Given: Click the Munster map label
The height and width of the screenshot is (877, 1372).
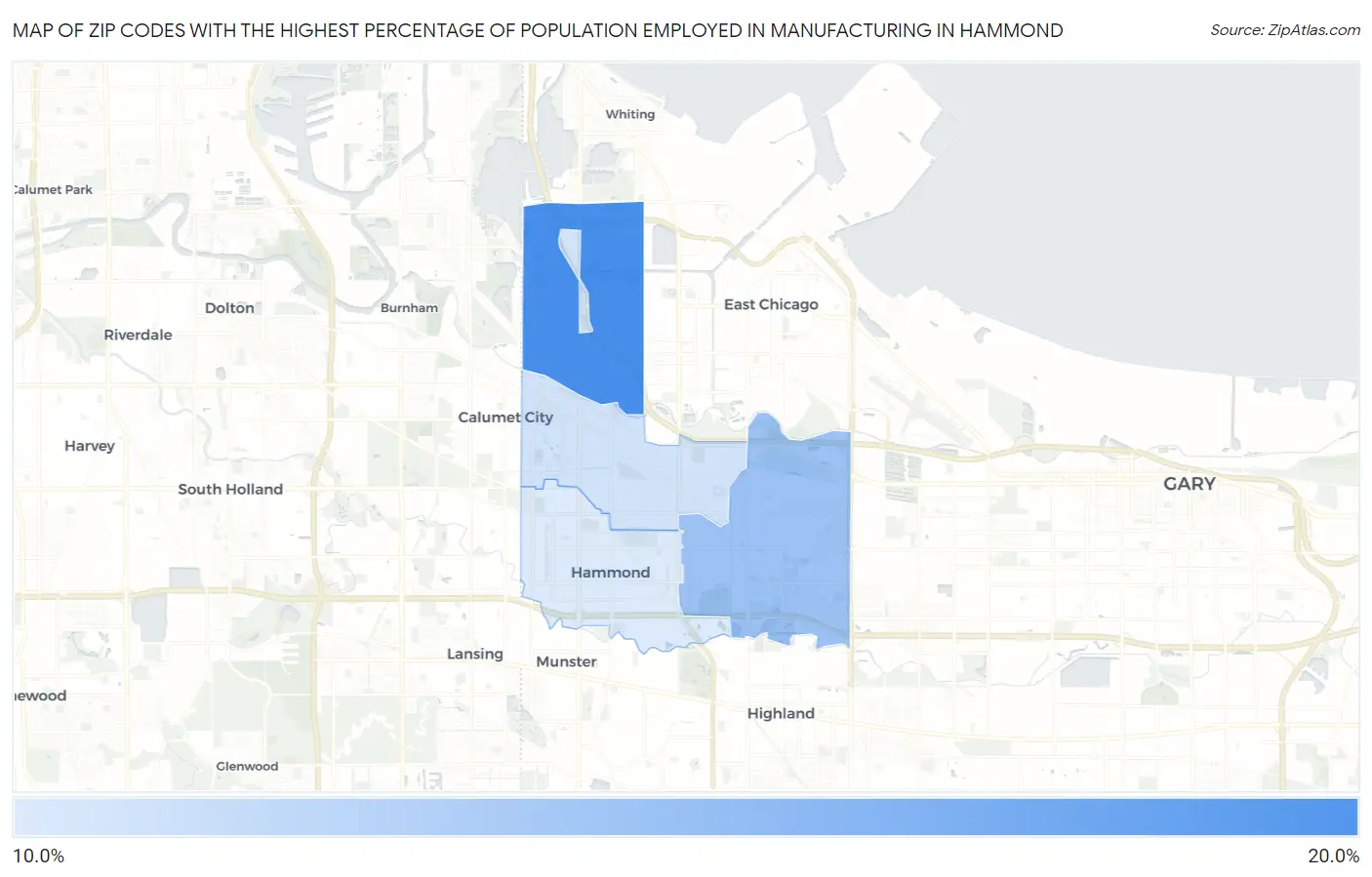Looking at the screenshot, I should (566, 661).
